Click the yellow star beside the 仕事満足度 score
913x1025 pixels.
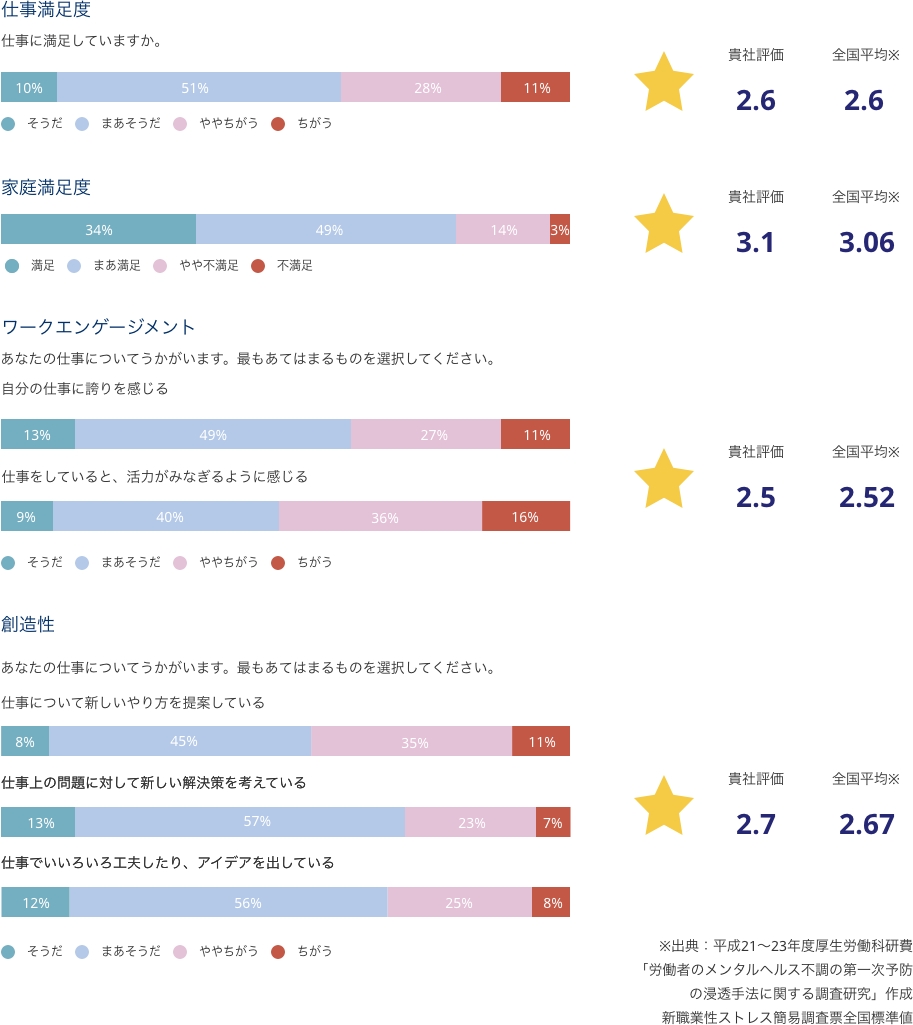coord(663,82)
